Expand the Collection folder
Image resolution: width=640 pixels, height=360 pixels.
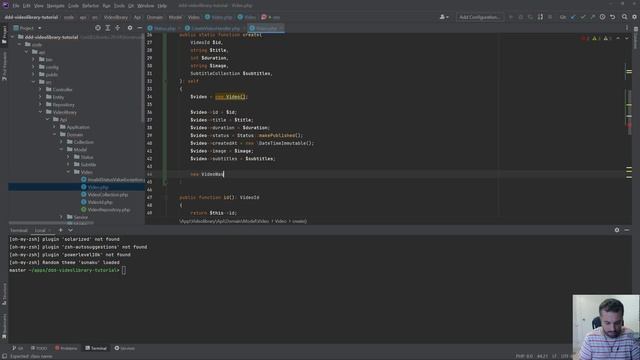click(61, 142)
